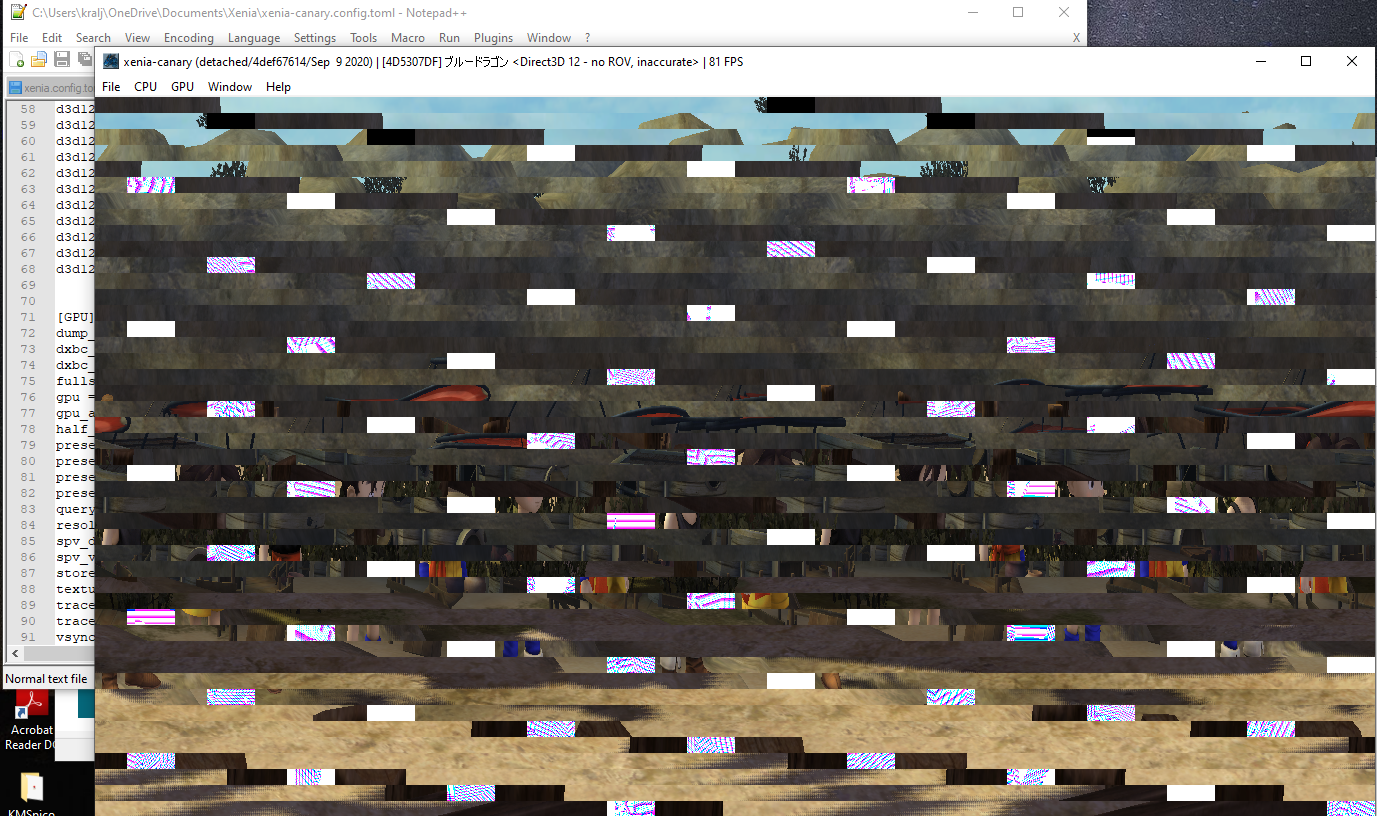Open Notepad++ Tools menu
Image resolution: width=1377 pixels, height=816 pixels.
coord(364,38)
